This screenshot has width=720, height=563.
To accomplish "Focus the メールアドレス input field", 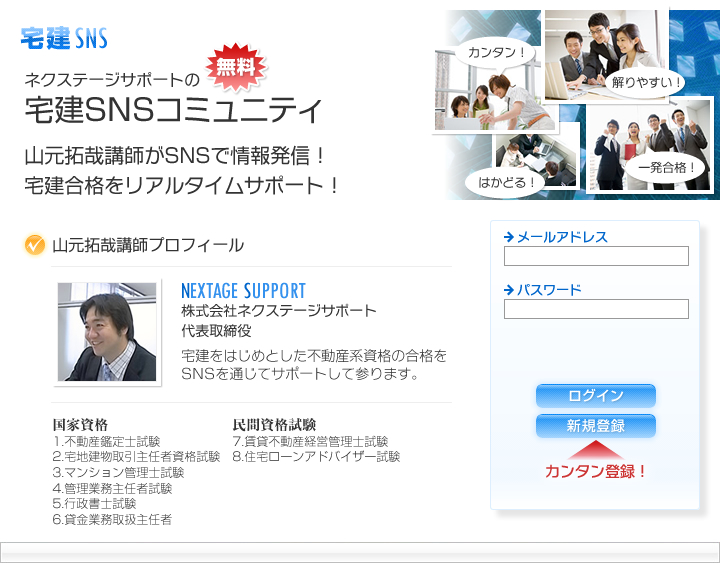I will tap(596, 256).
